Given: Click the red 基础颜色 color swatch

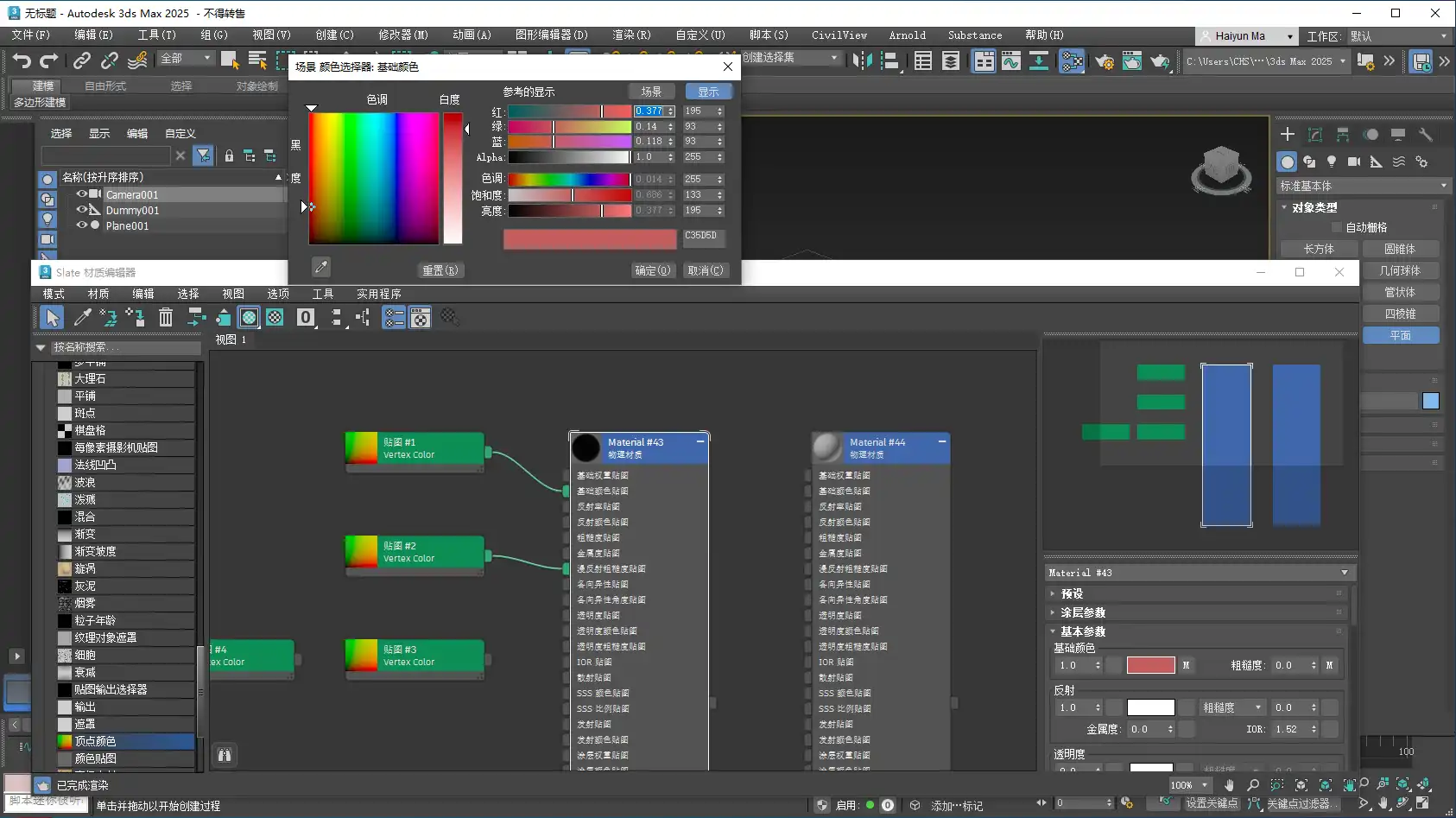Looking at the screenshot, I should point(1150,665).
